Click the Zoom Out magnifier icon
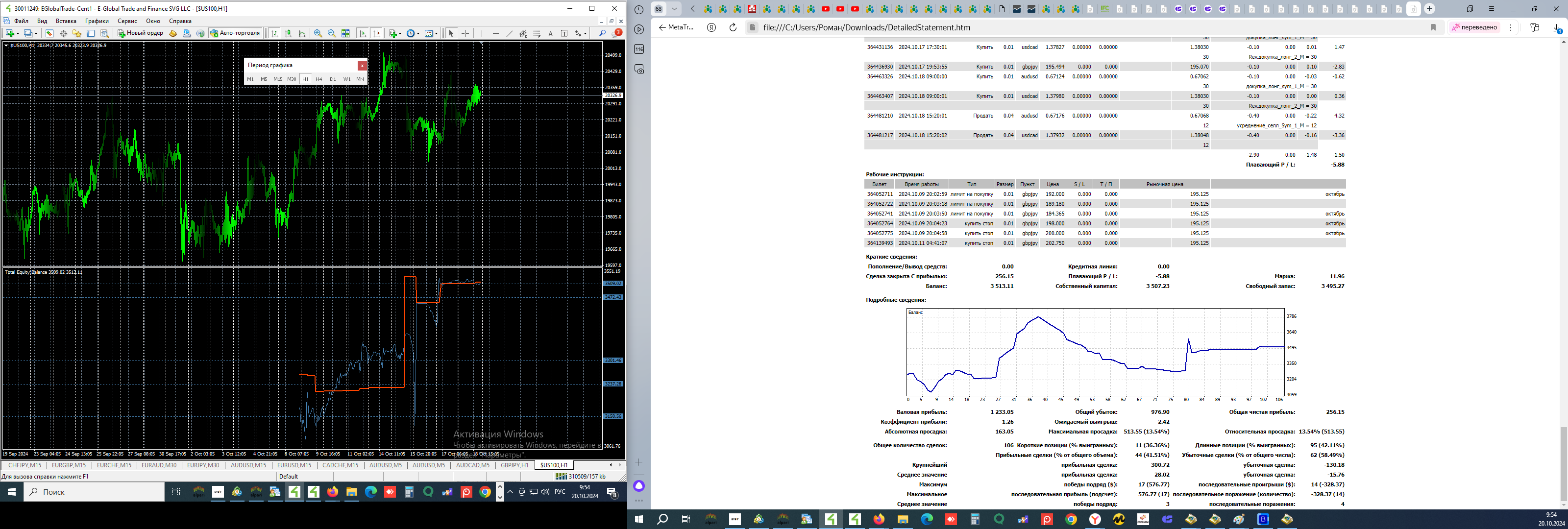Viewport: 1568px width, 529px height. (332, 33)
